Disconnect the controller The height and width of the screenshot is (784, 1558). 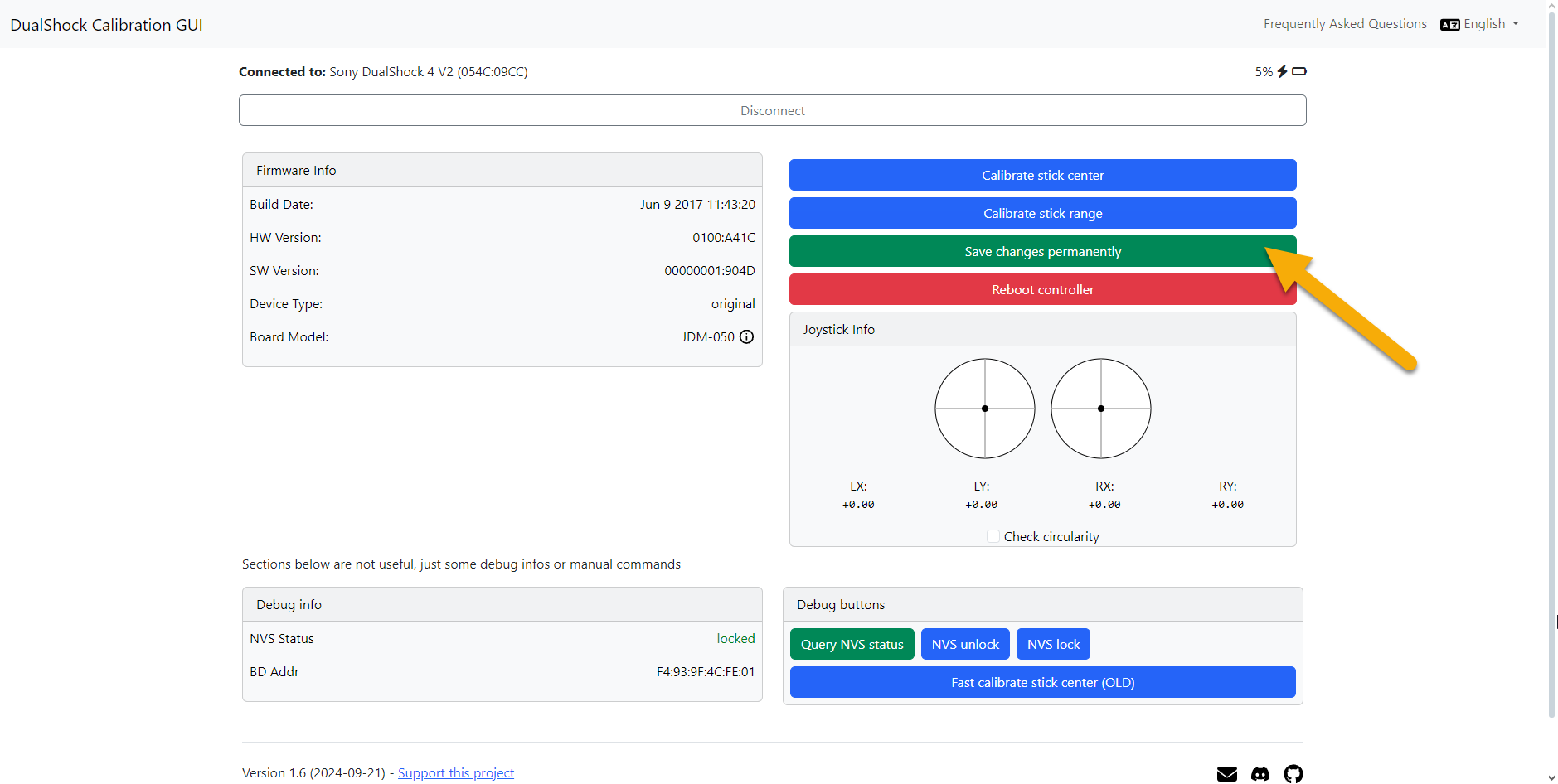[x=772, y=109]
